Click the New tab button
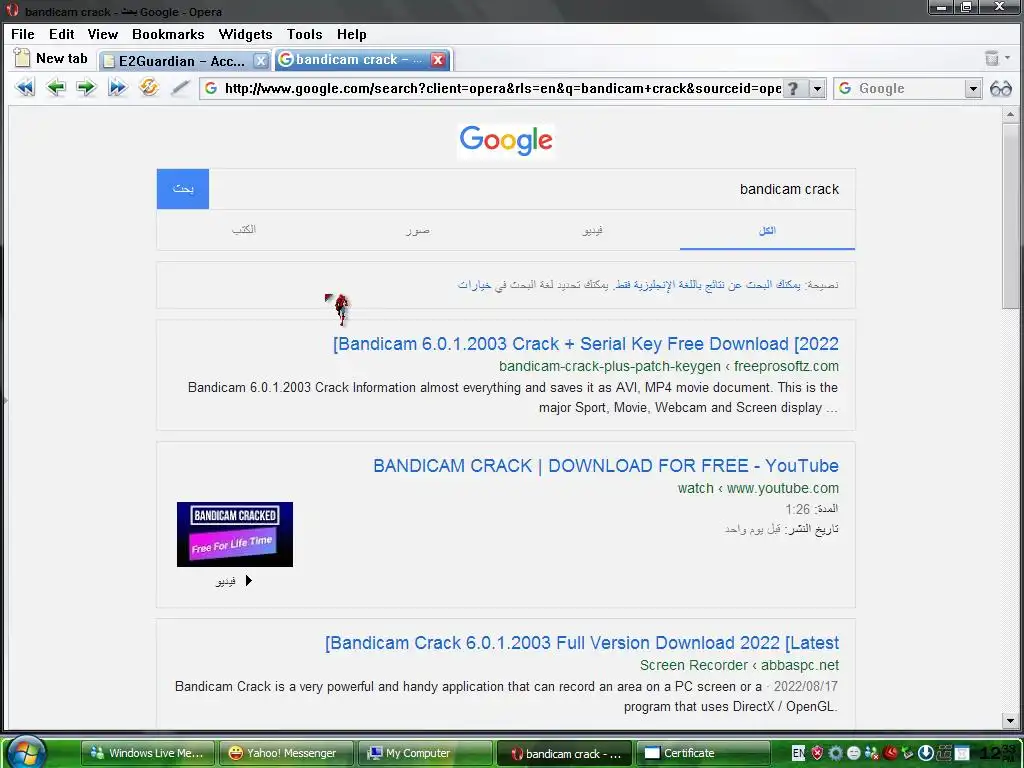The width and height of the screenshot is (1024, 768). click(x=52, y=58)
